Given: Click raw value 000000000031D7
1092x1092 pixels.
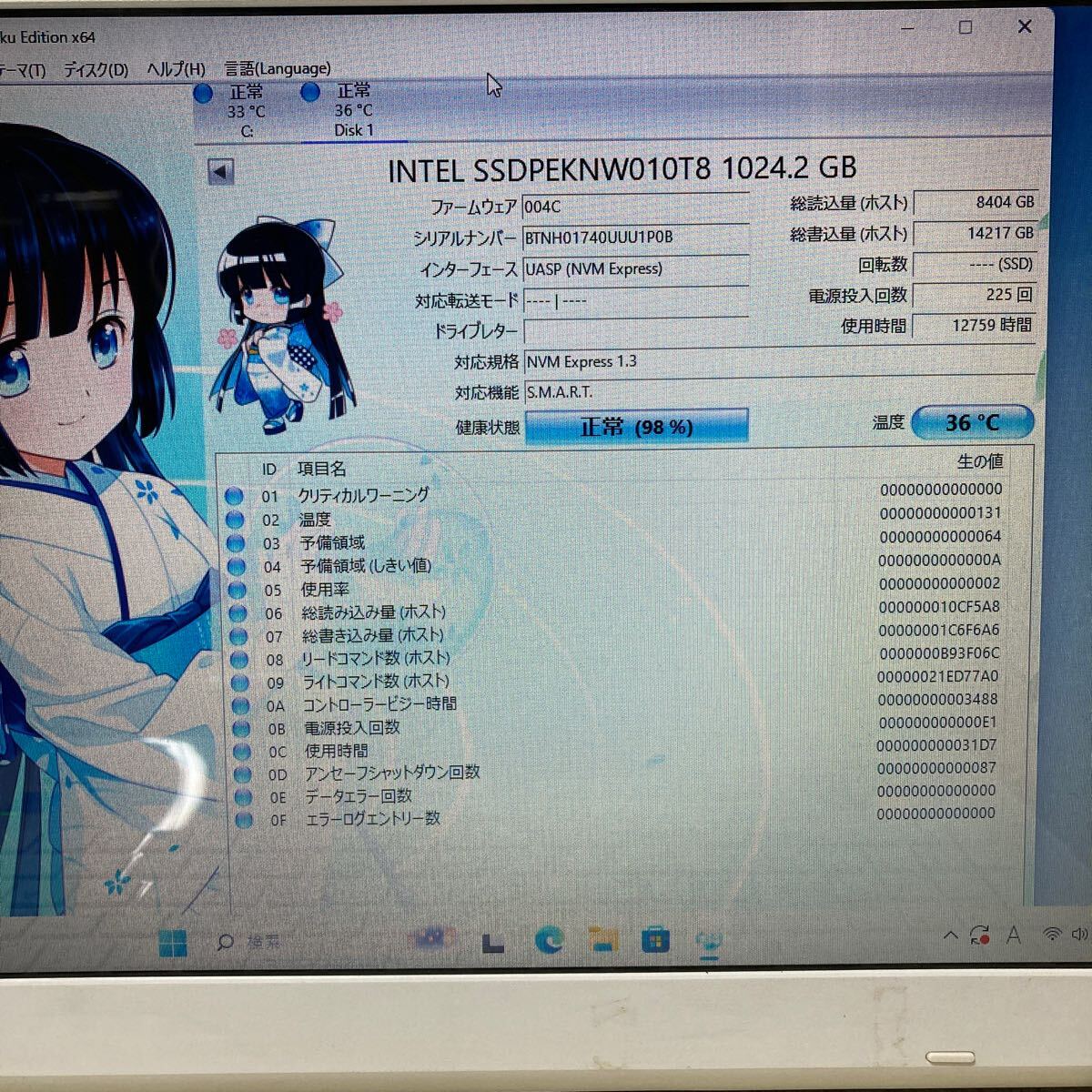Looking at the screenshot, I should pos(936,745).
